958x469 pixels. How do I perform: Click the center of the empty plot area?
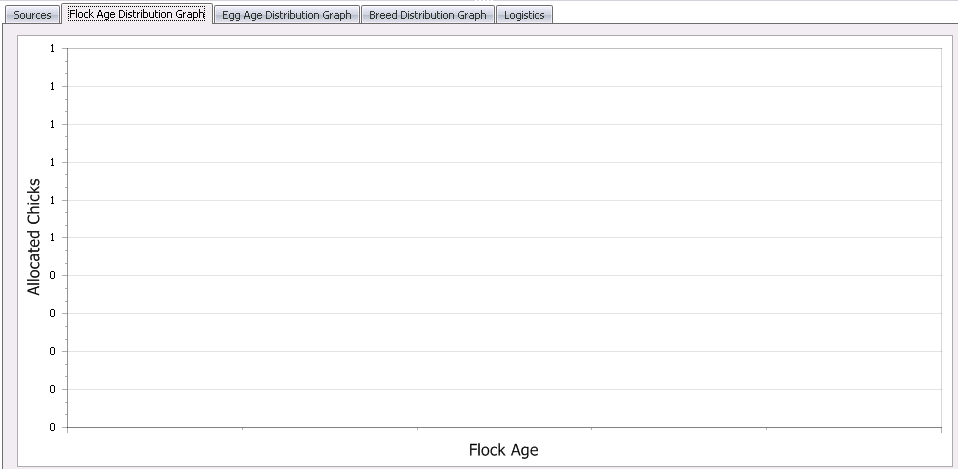[504, 237]
